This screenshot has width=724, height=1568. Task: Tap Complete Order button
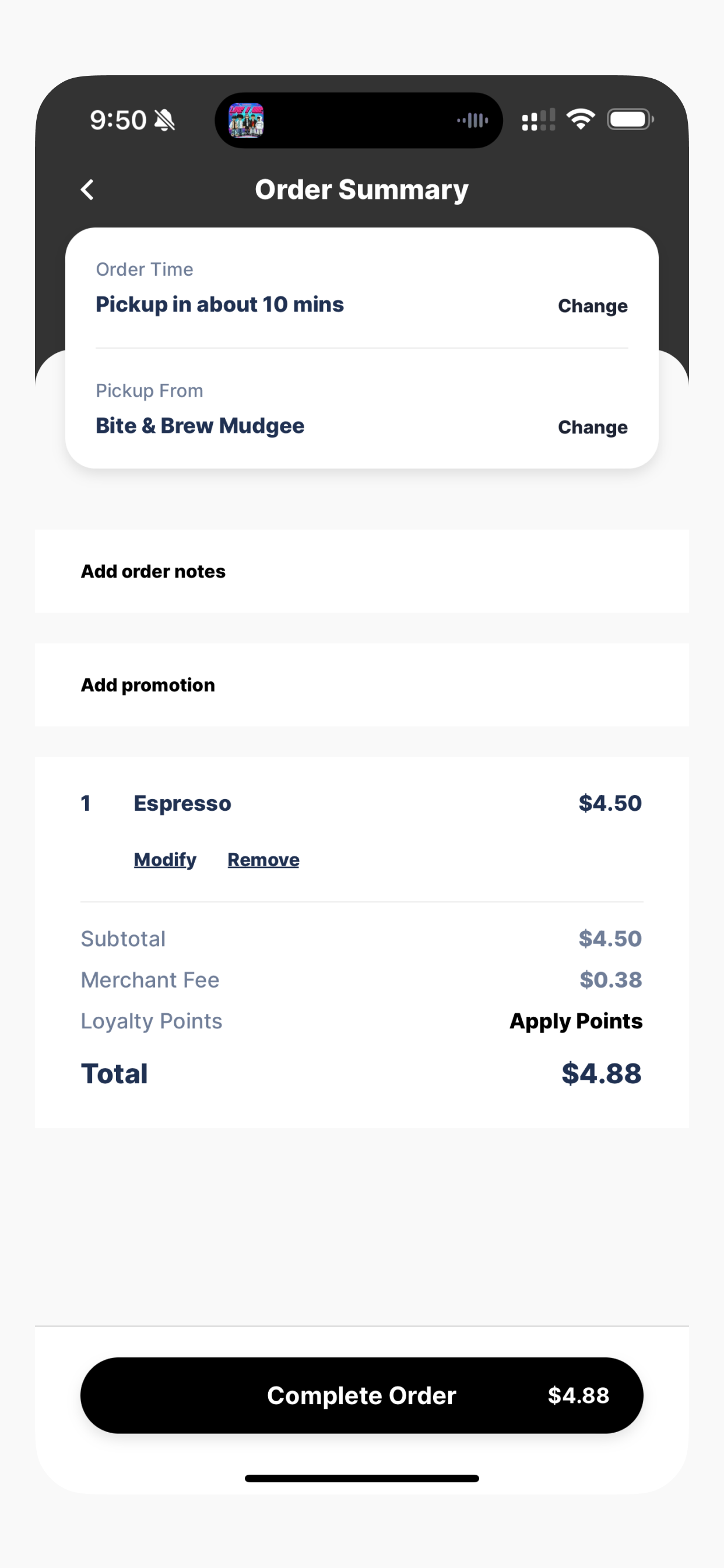coord(362,1395)
